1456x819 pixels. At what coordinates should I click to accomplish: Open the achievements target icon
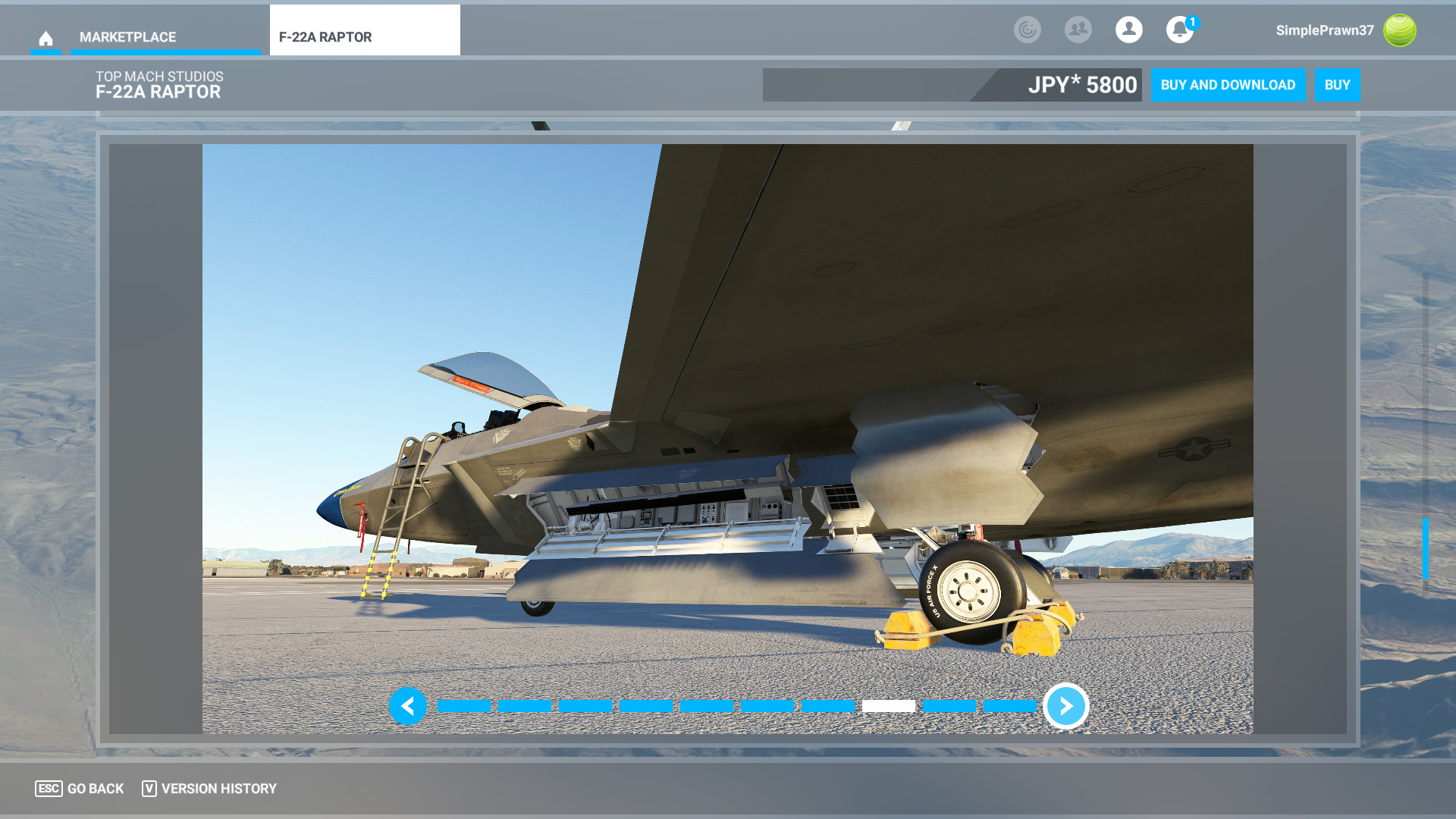tap(1027, 30)
